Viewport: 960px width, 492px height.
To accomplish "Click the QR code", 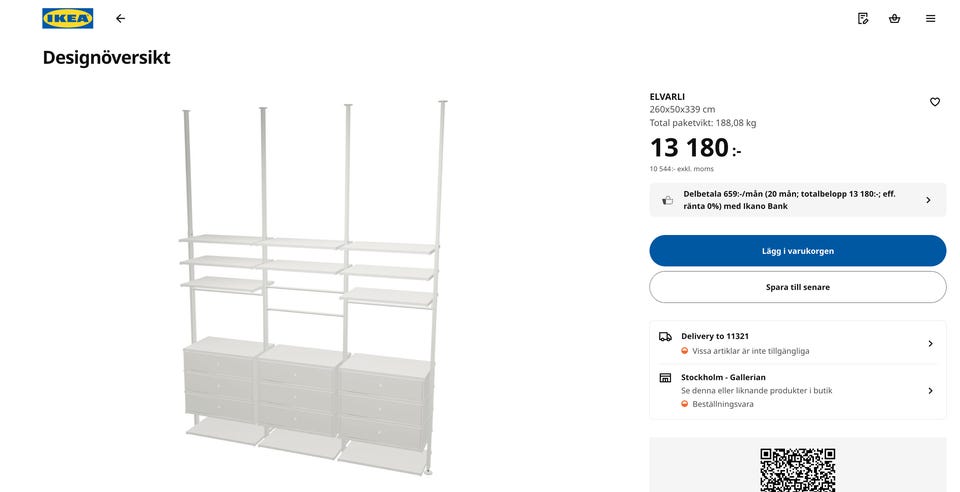I will [797, 469].
